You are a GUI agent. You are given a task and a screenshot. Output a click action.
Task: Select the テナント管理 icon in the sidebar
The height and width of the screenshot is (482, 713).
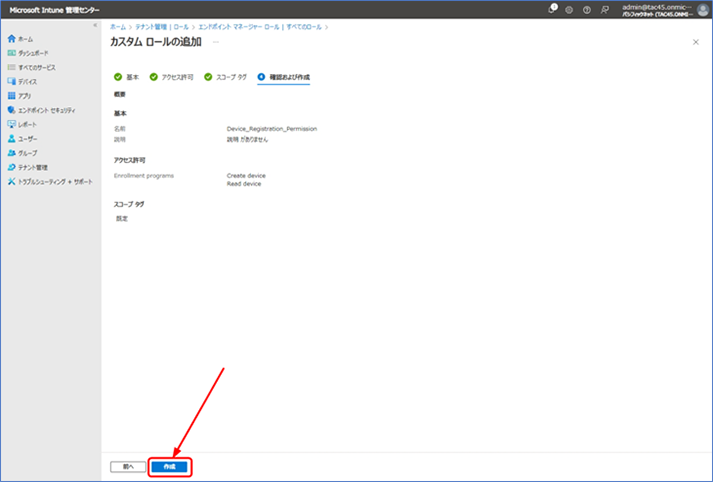point(12,167)
